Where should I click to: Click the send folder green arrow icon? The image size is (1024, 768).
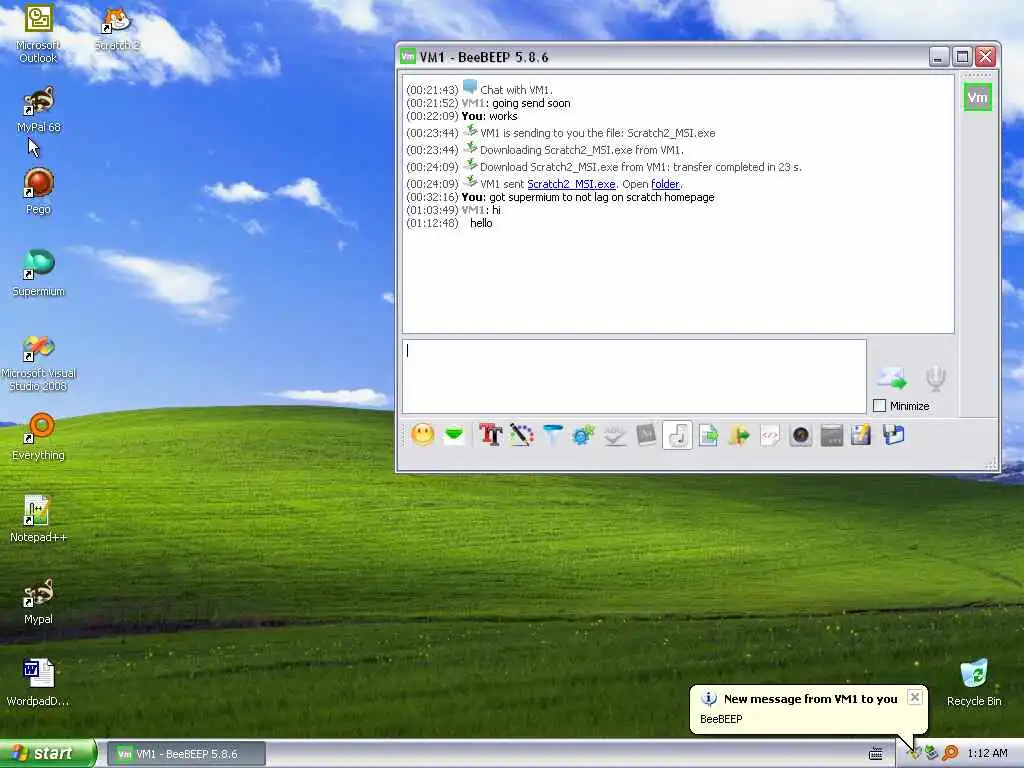(739, 434)
